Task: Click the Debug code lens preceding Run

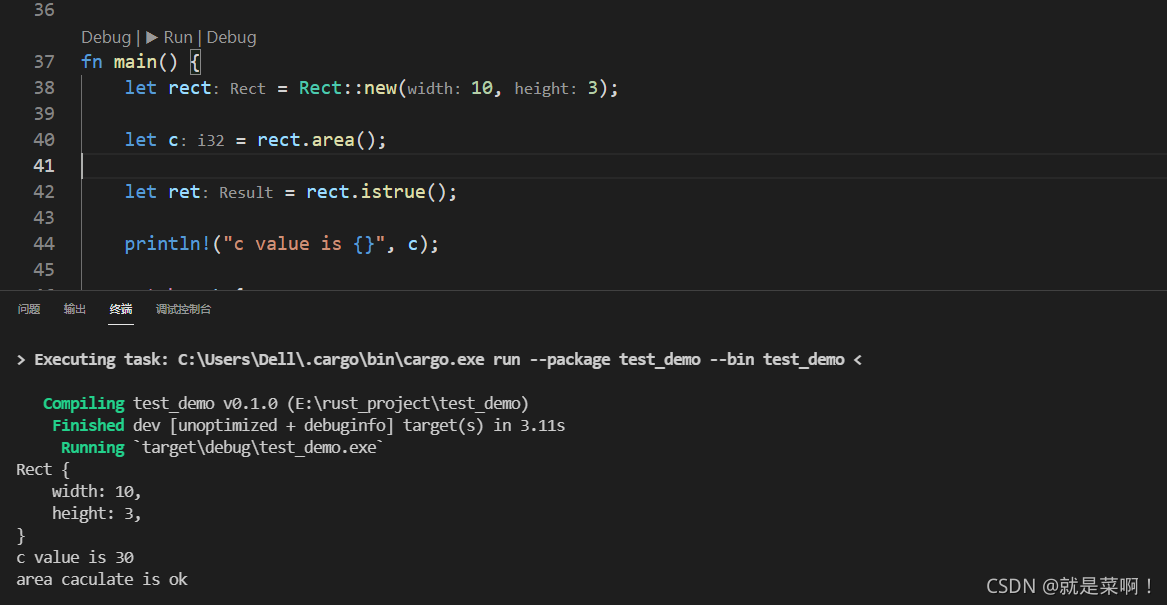Action: [106, 37]
